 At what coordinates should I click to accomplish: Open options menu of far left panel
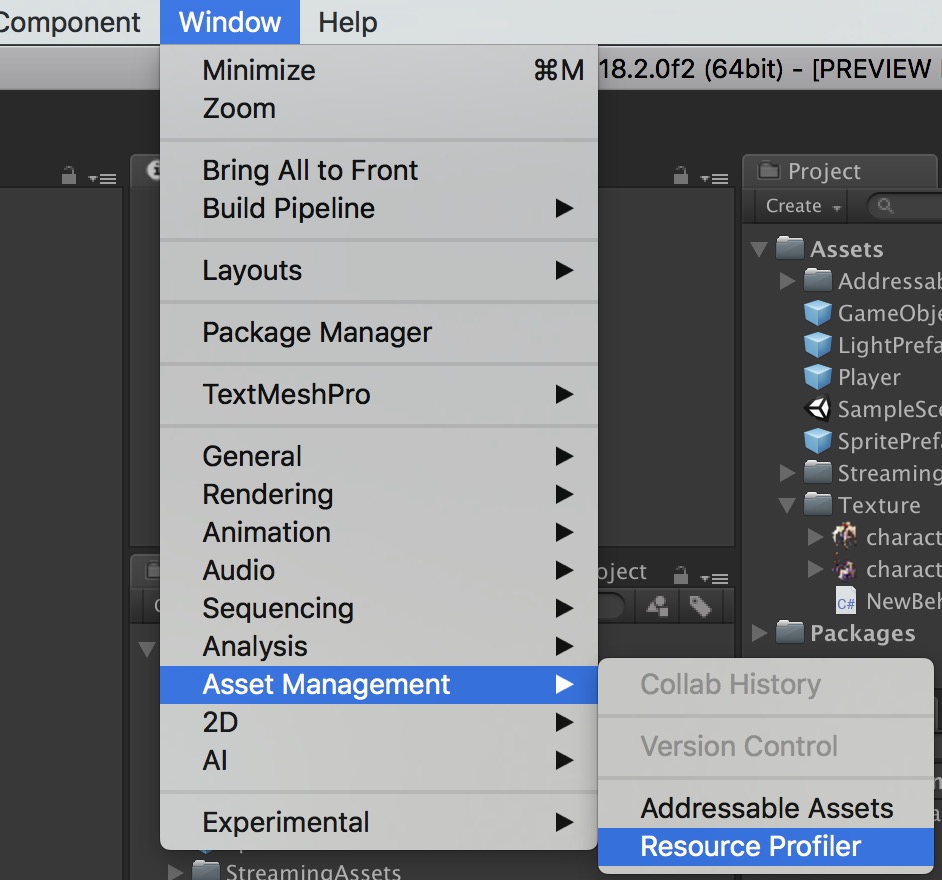(x=102, y=178)
